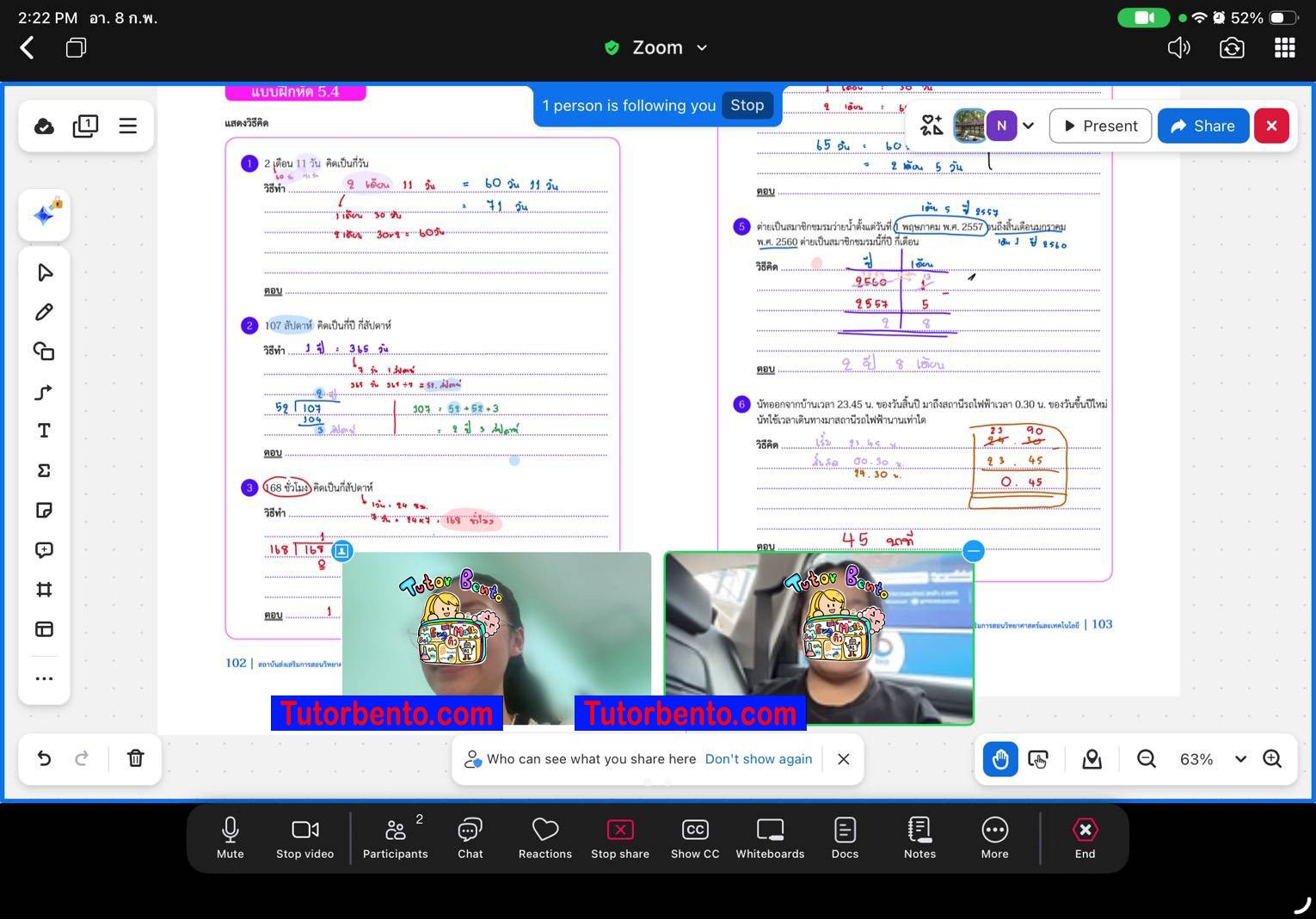This screenshot has height=919, width=1316.
Task: Select the cursor/select tool
Action: point(44,273)
